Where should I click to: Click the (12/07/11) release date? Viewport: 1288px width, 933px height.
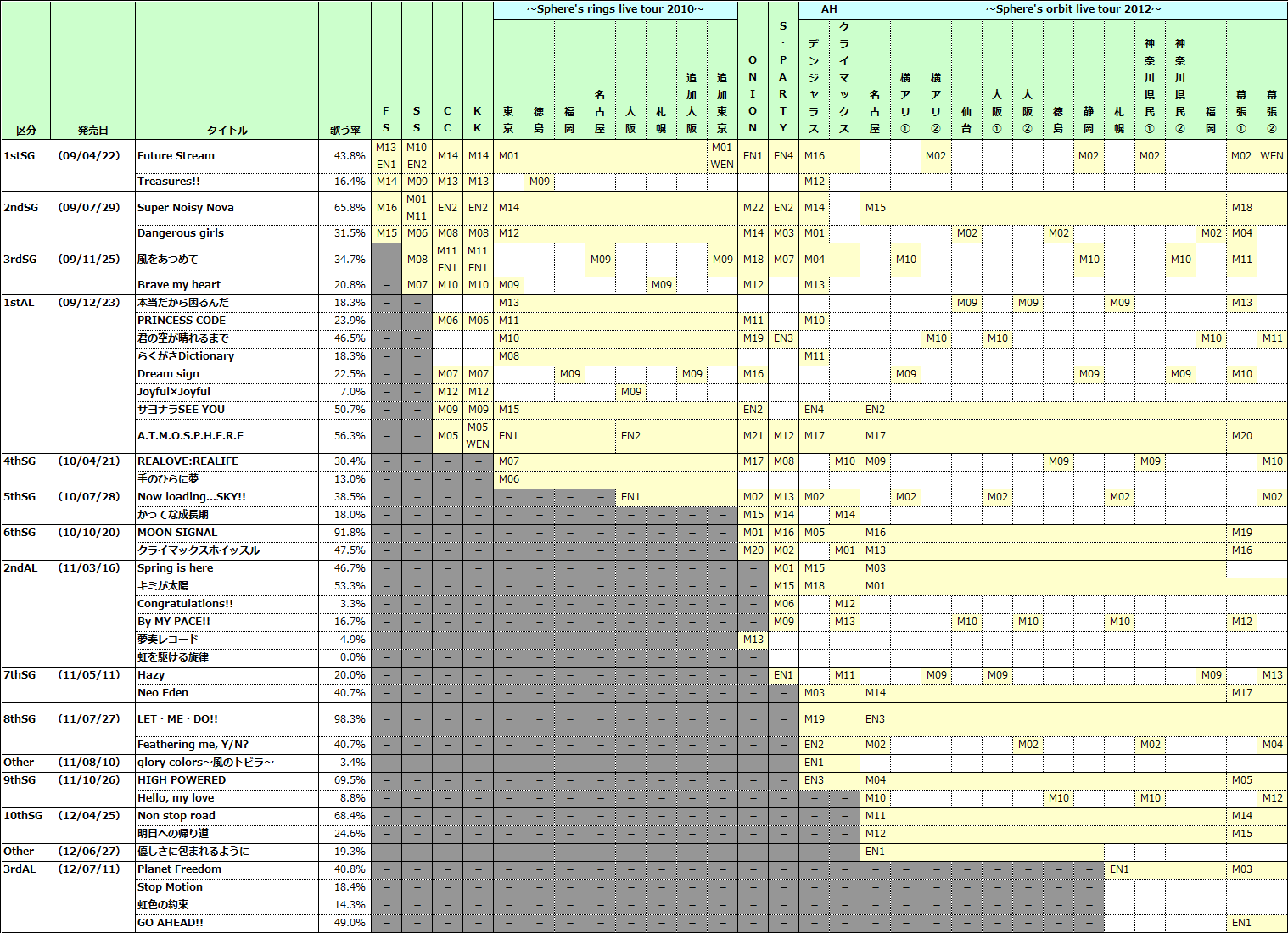(x=89, y=869)
